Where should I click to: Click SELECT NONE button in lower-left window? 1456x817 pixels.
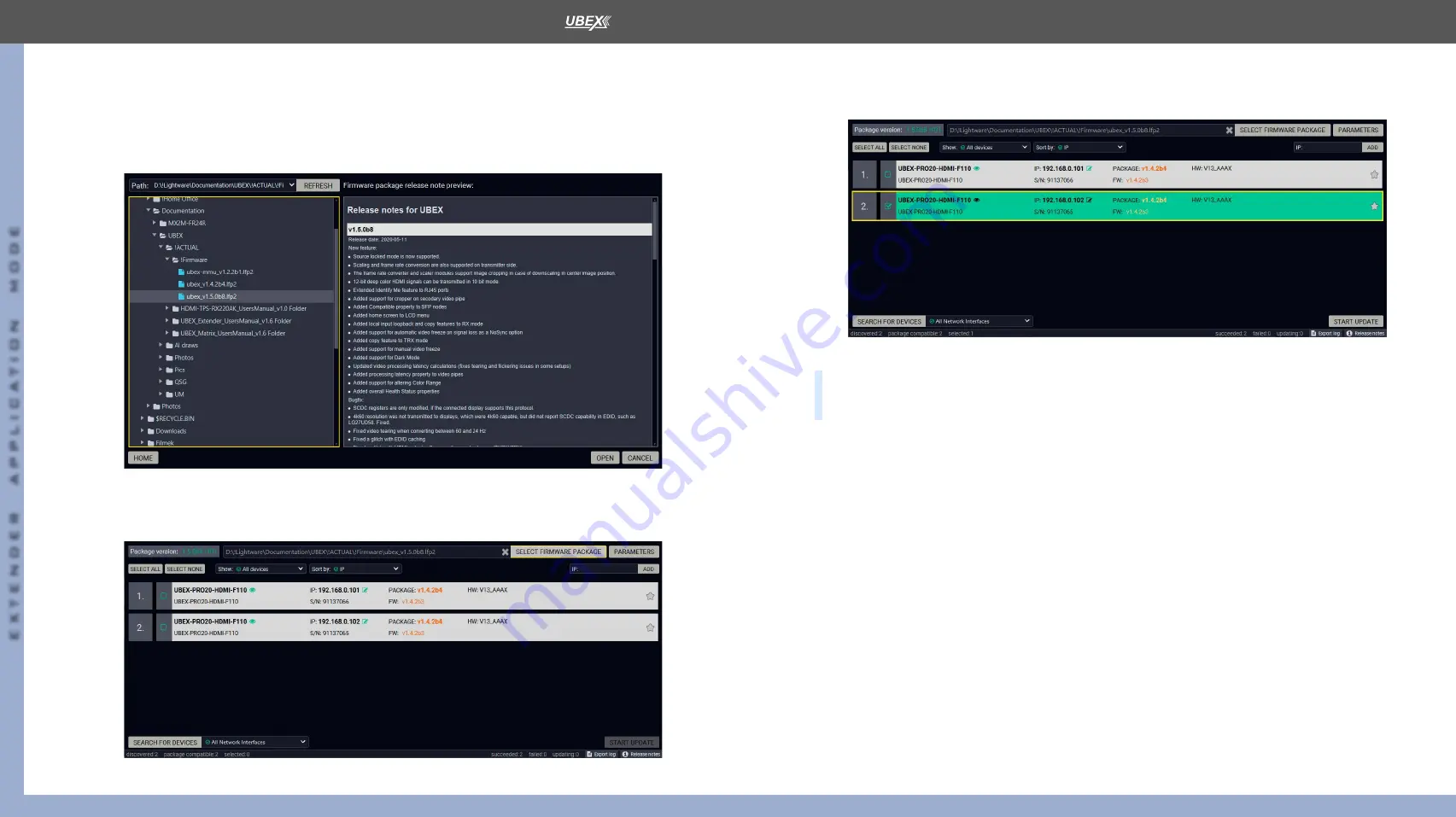[184, 569]
